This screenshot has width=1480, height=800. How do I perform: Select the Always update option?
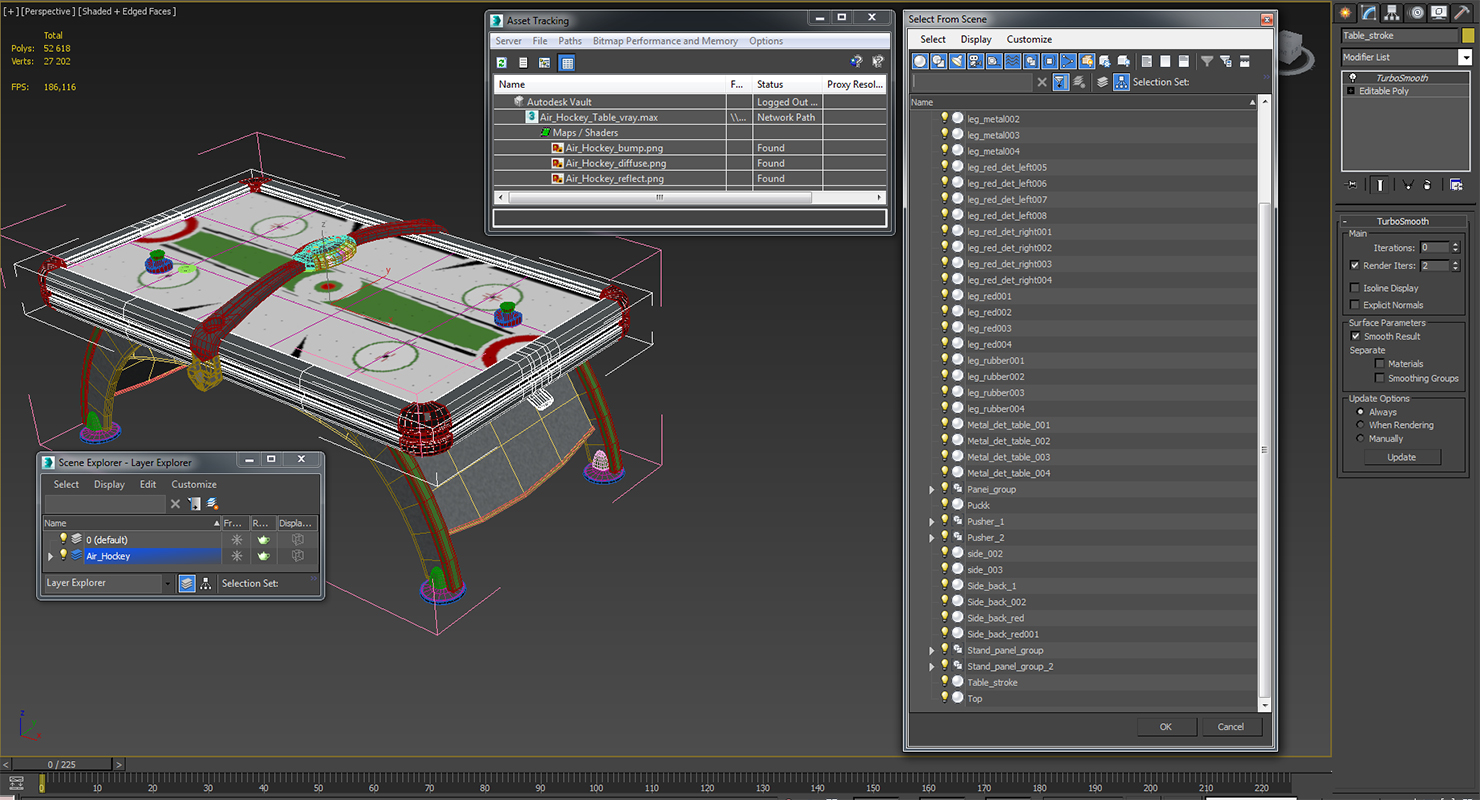coord(1360,412)
